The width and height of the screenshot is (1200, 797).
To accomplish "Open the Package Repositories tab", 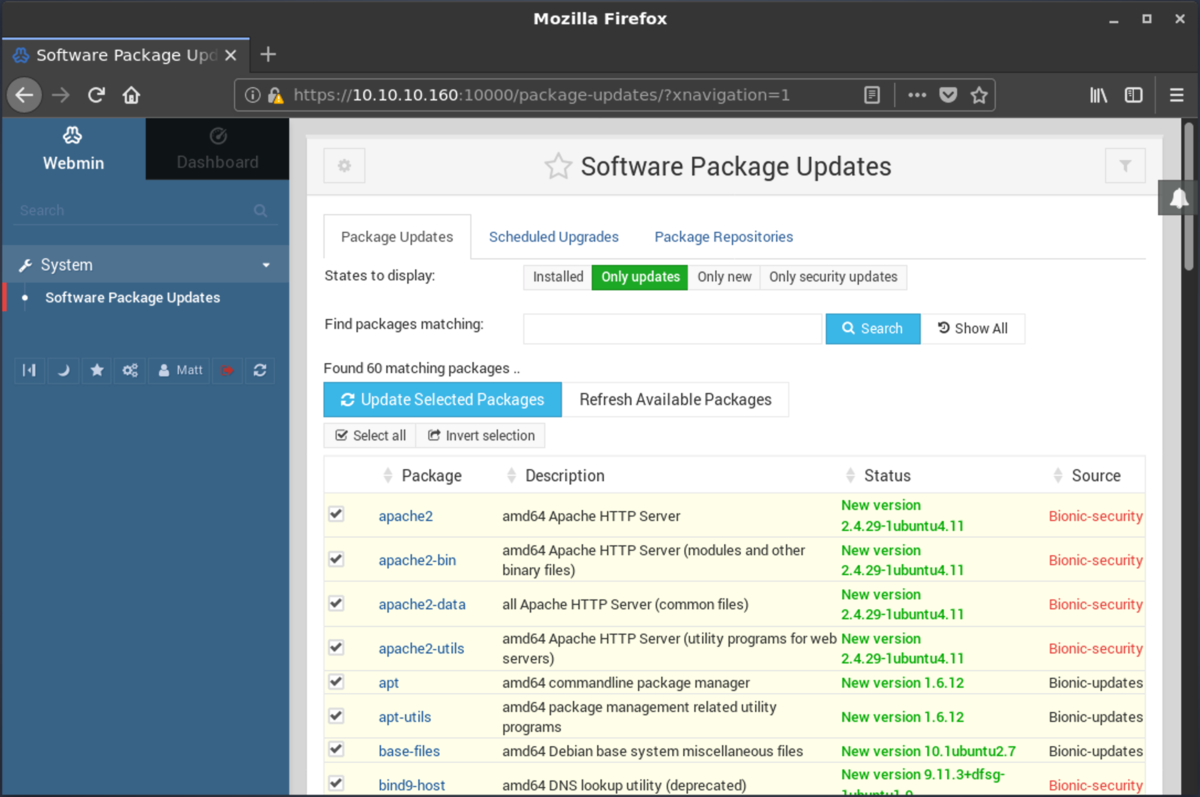I will 723,237.
